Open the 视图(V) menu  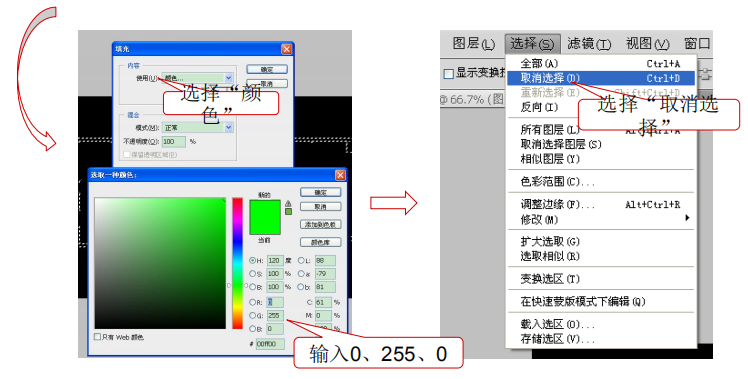[x=648, y=44]
